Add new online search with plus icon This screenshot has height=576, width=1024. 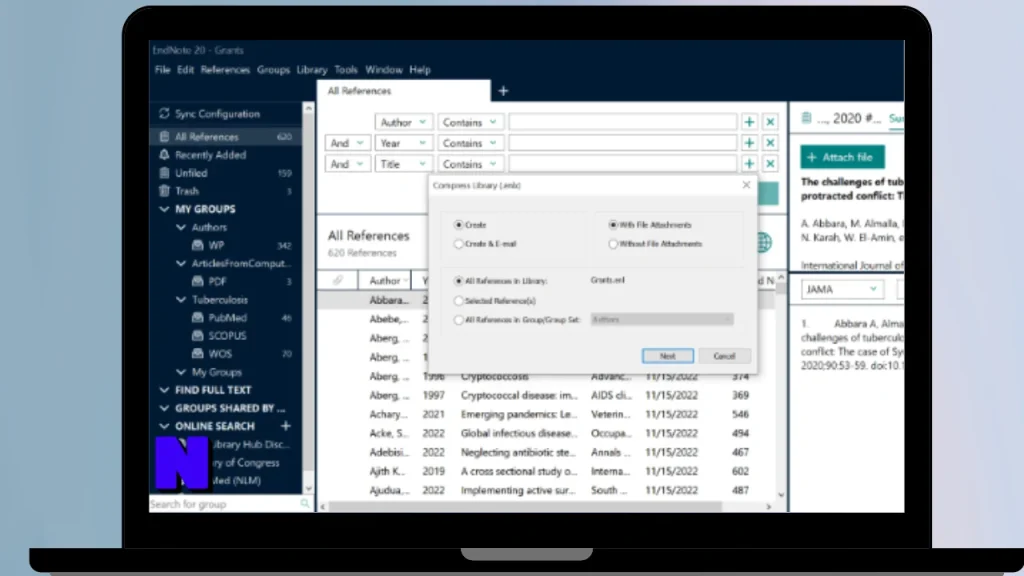pyautogui.click(x=285, y=426)
